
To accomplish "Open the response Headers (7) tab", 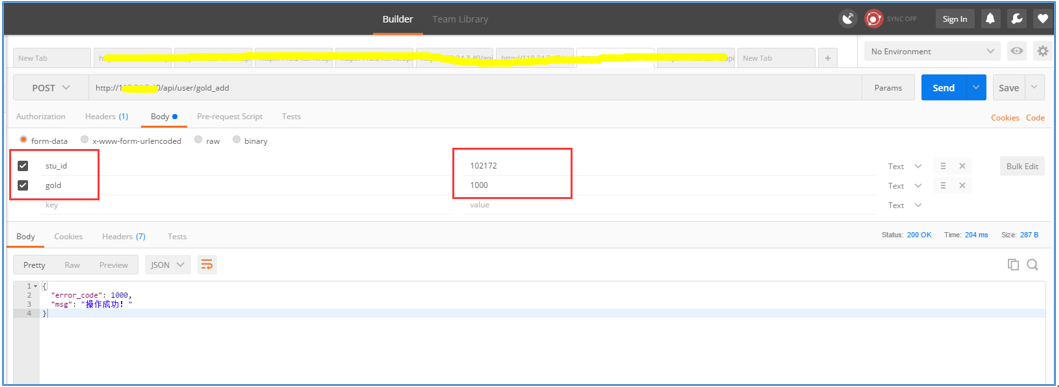I will tap(124, 236).
